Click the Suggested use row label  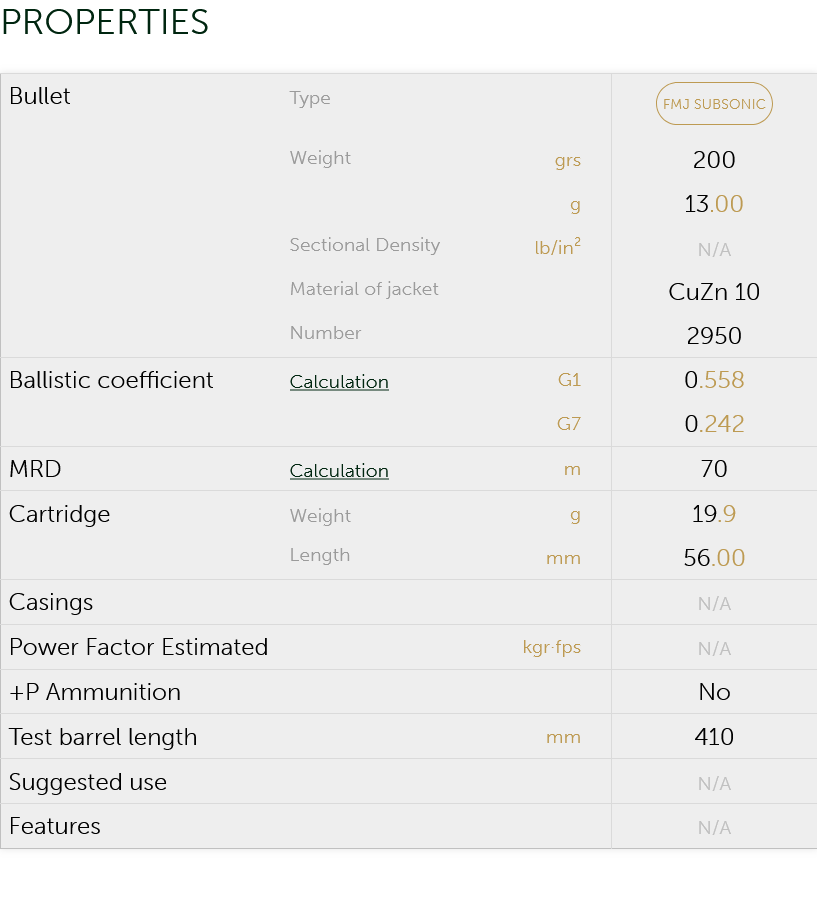point(88,782)
